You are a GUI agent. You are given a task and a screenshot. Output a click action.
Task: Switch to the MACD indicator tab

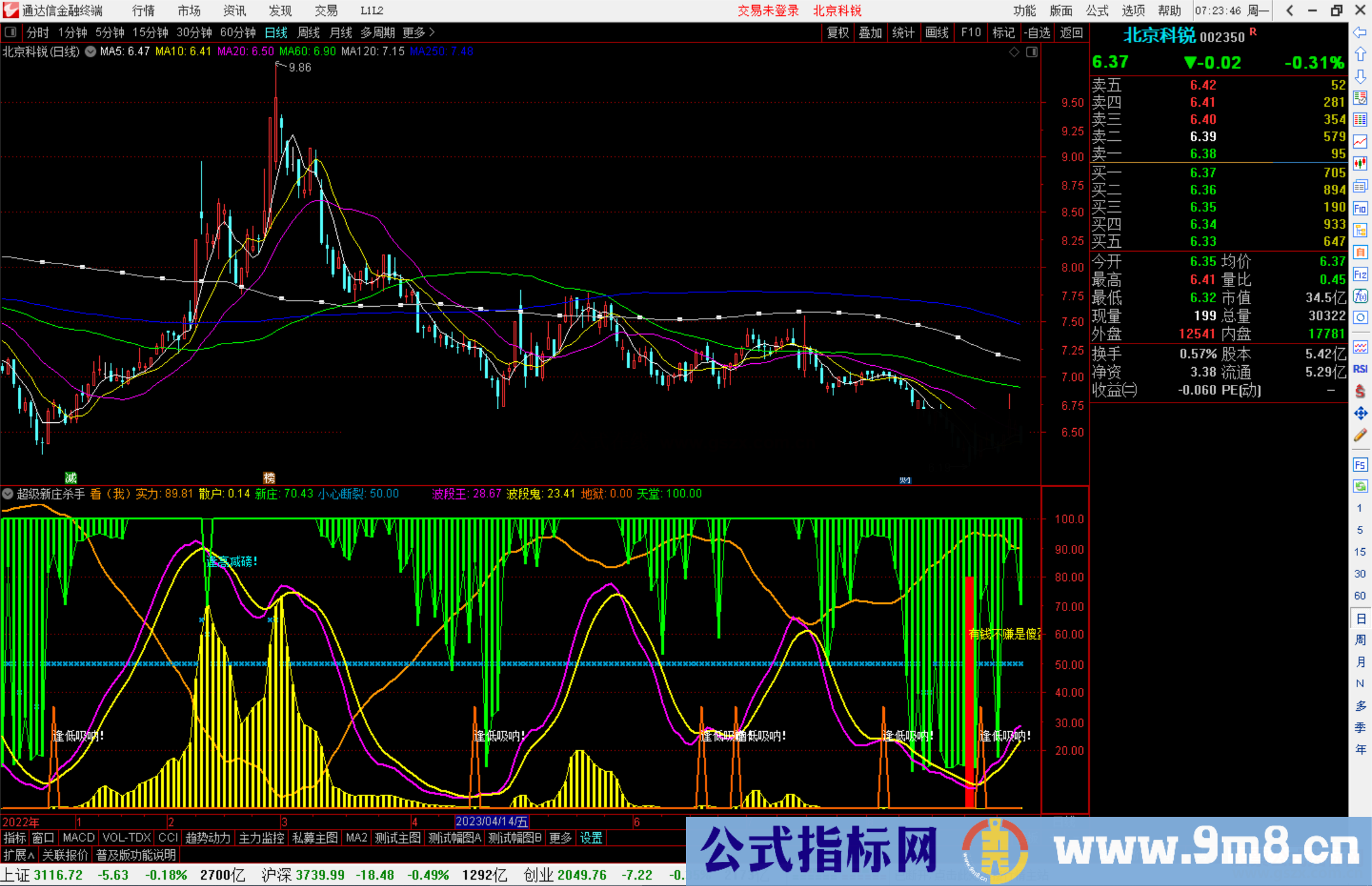[78, 838]
